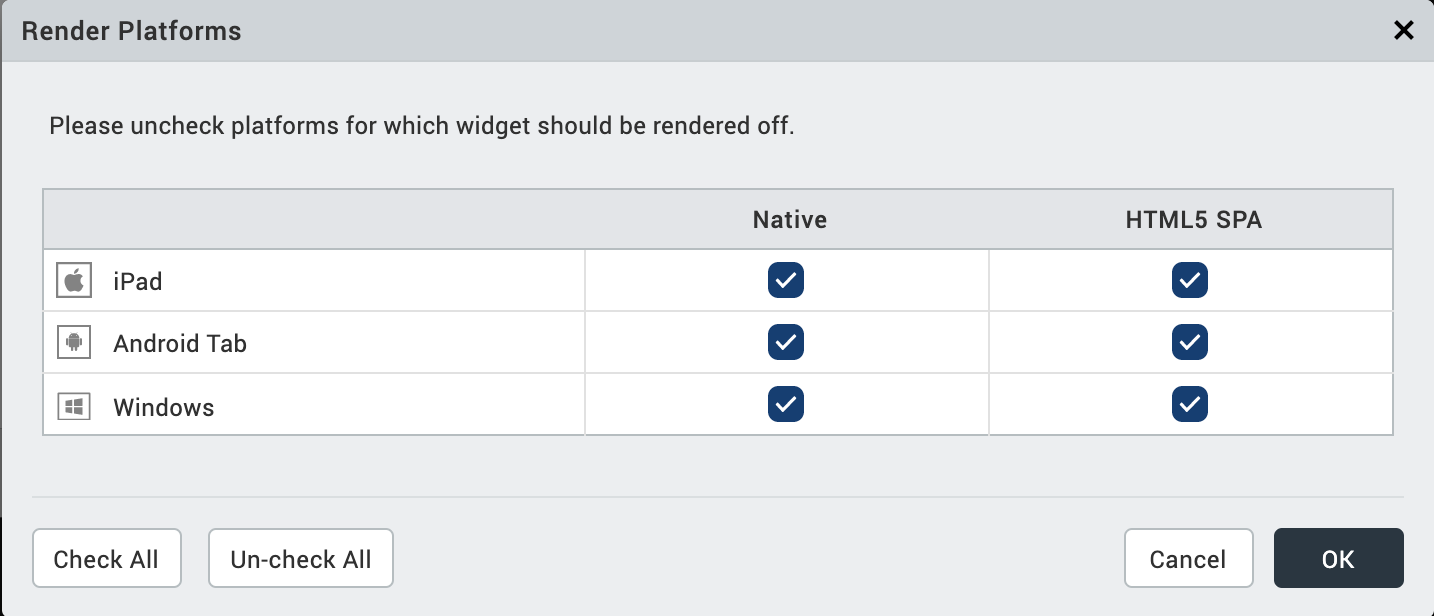Close the Render Platforms dialog with X

tap(1404, 31)
